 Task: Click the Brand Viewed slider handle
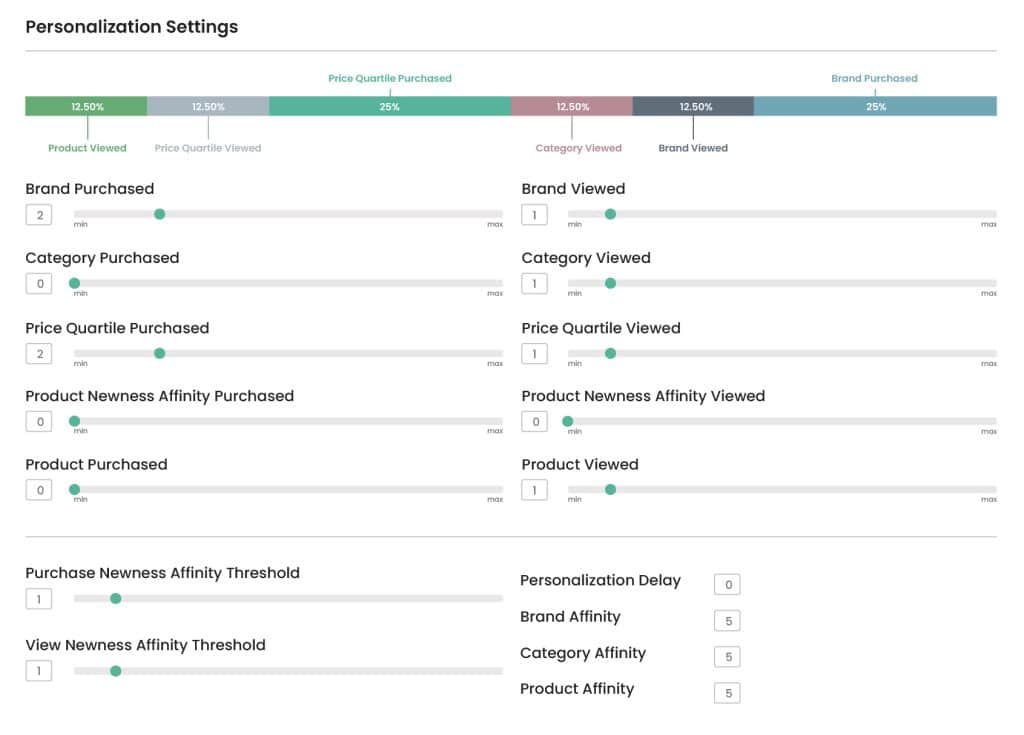[x=610, y=214]
